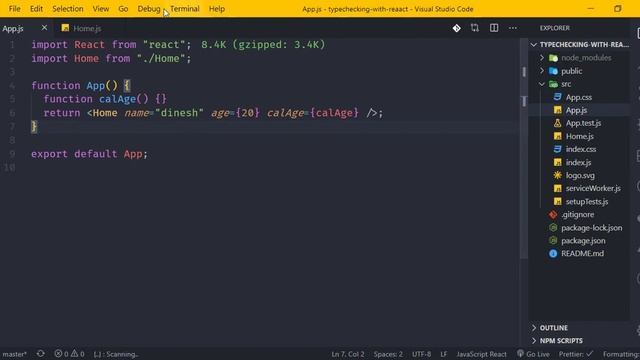The width and height of the screenshot is (640, 360).
Task: Click the JS icon beside serviceWorker.js
Action: click(558, 189)
